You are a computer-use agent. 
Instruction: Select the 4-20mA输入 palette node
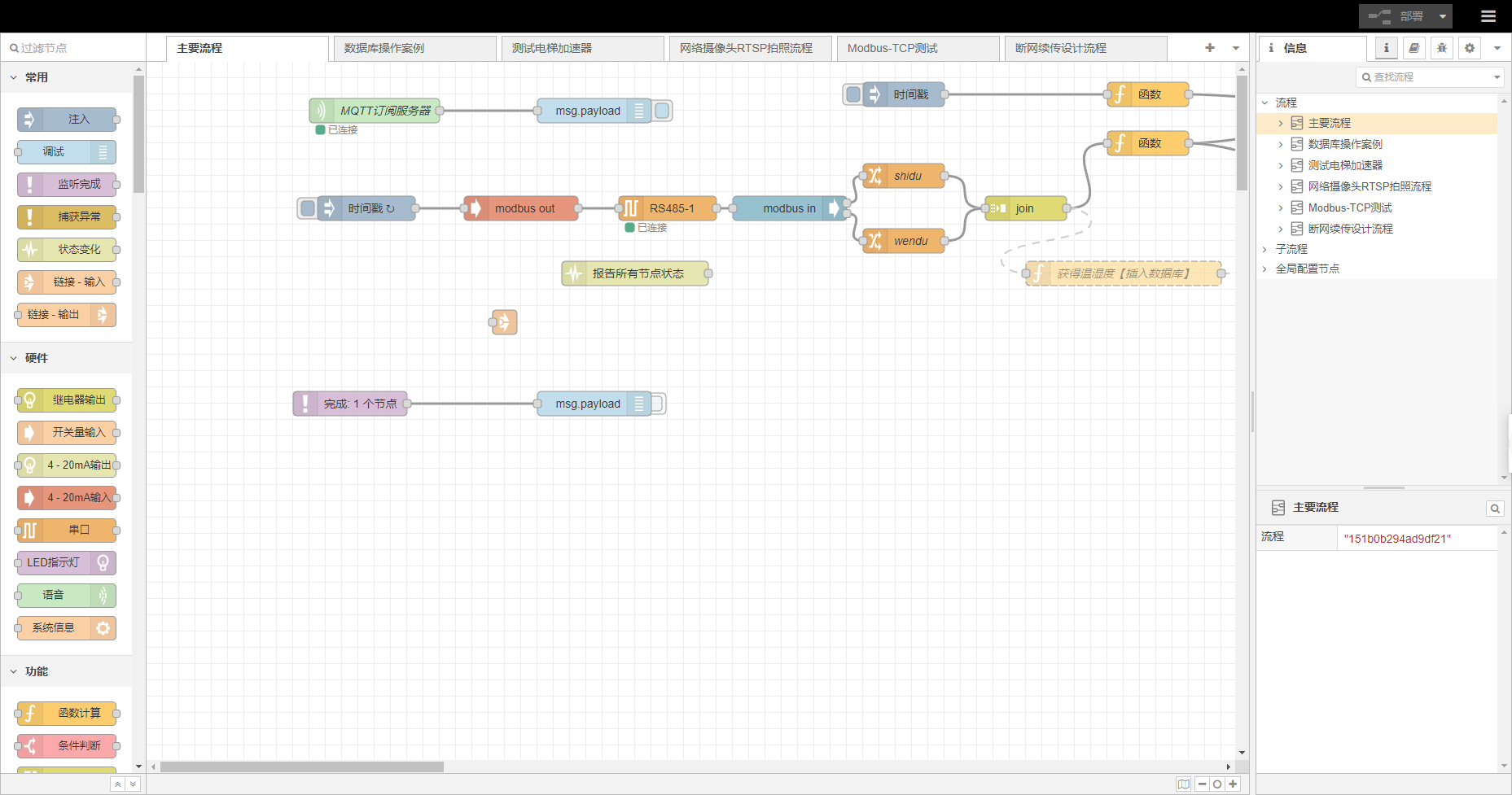click(x=67, y=498)
